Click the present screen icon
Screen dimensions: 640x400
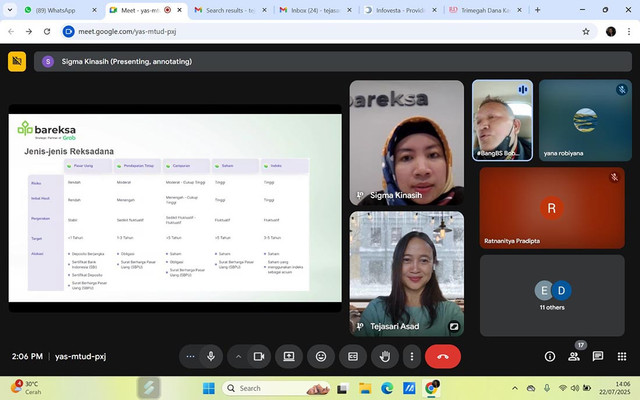[289, 356]
